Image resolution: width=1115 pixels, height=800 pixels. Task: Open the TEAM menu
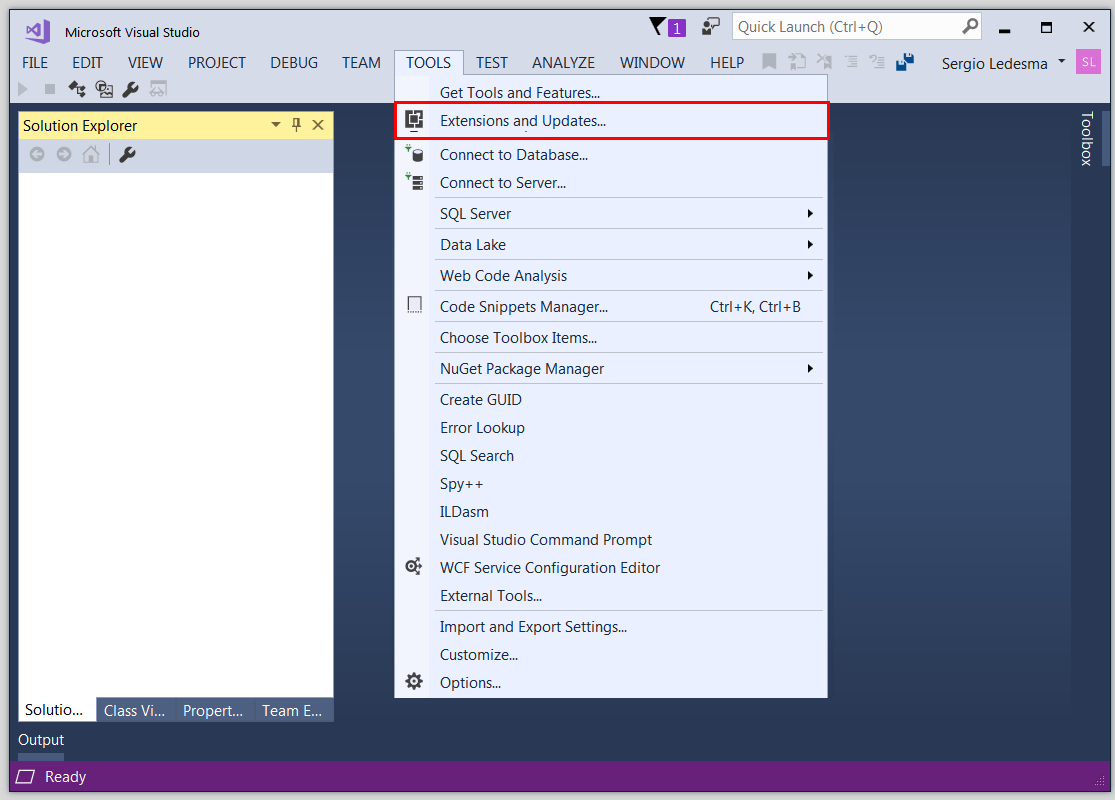click(x=361, y=63)
